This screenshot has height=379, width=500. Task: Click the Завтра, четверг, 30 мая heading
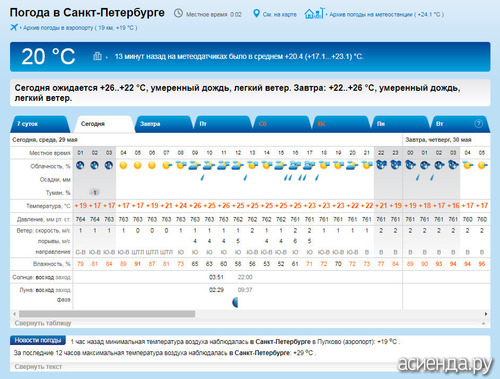point(438,140)
